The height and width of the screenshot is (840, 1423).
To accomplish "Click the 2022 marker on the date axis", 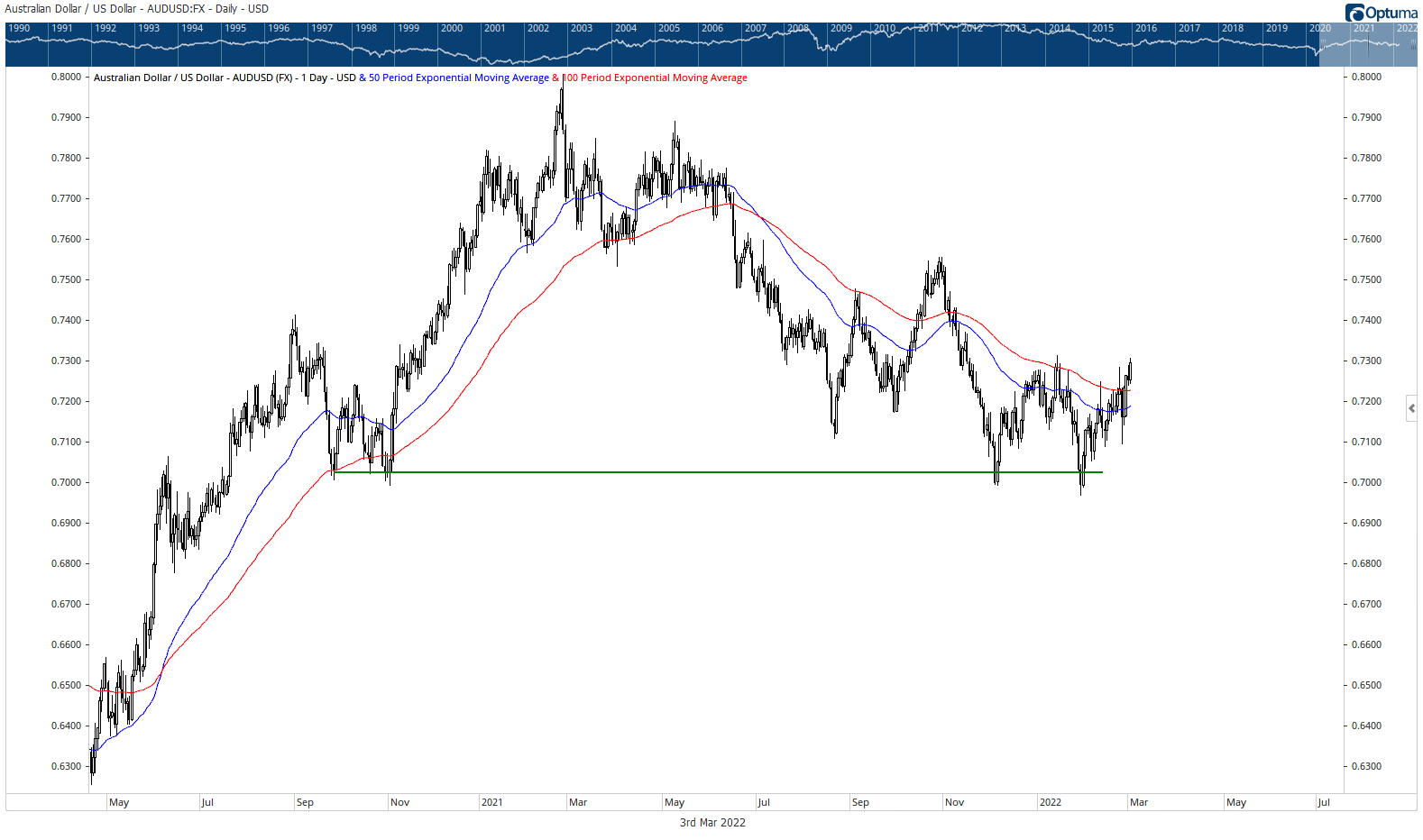I will point(1051,802).
